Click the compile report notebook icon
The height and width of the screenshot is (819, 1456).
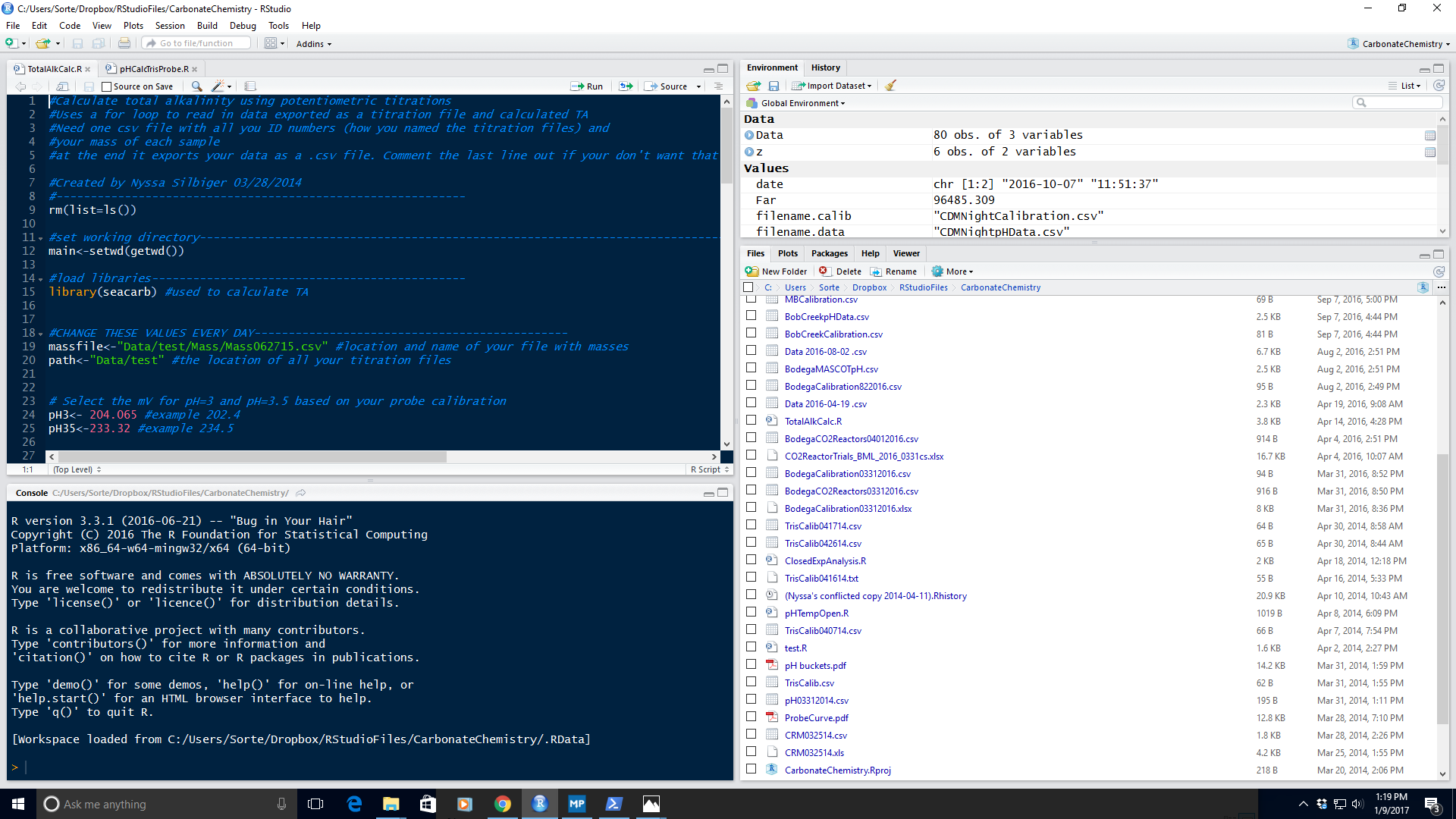click(x=250, y=86)
